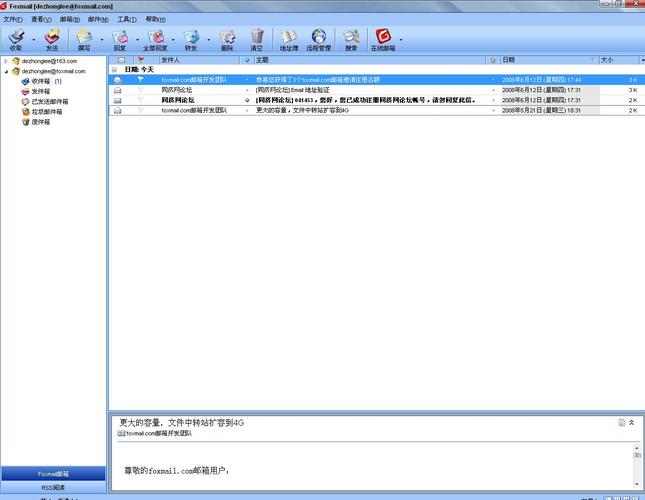Viewport: 645px width, 500px height.
Task: Click the 回复 (reply) toolbar icon
Action: (120, 39)
